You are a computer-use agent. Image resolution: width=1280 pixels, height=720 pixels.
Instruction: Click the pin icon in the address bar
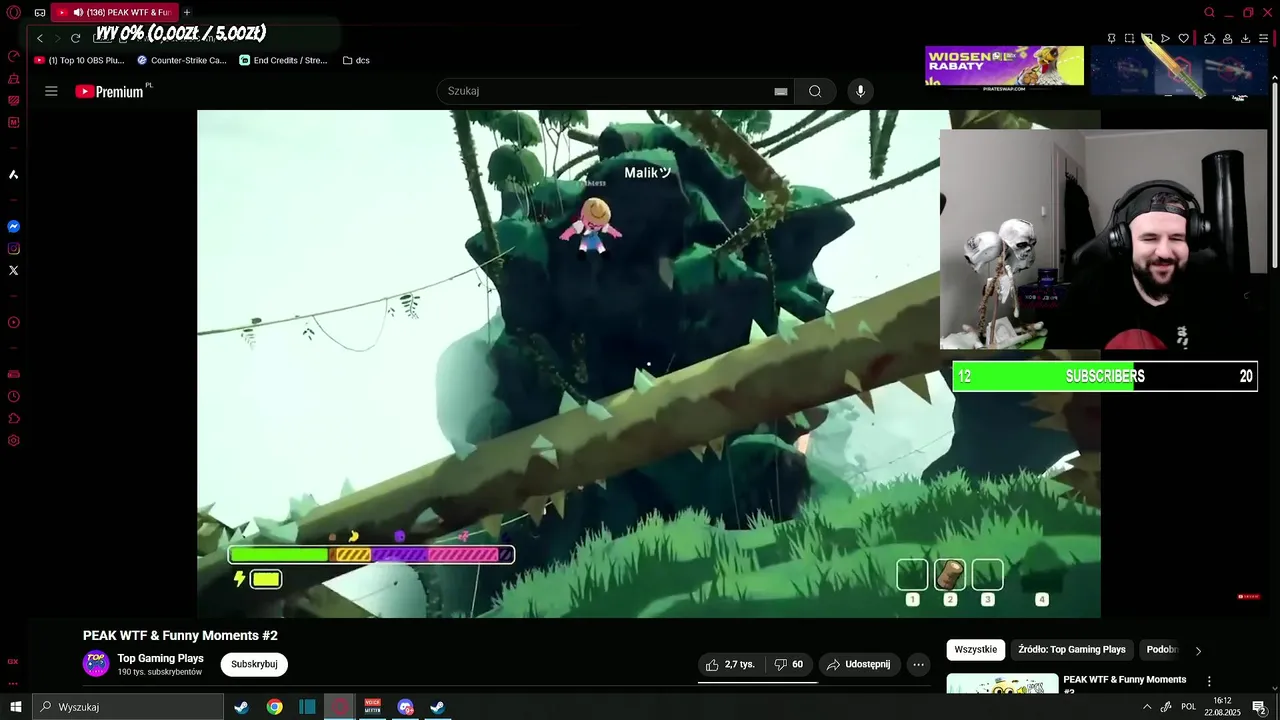[x=1111, y=38]
